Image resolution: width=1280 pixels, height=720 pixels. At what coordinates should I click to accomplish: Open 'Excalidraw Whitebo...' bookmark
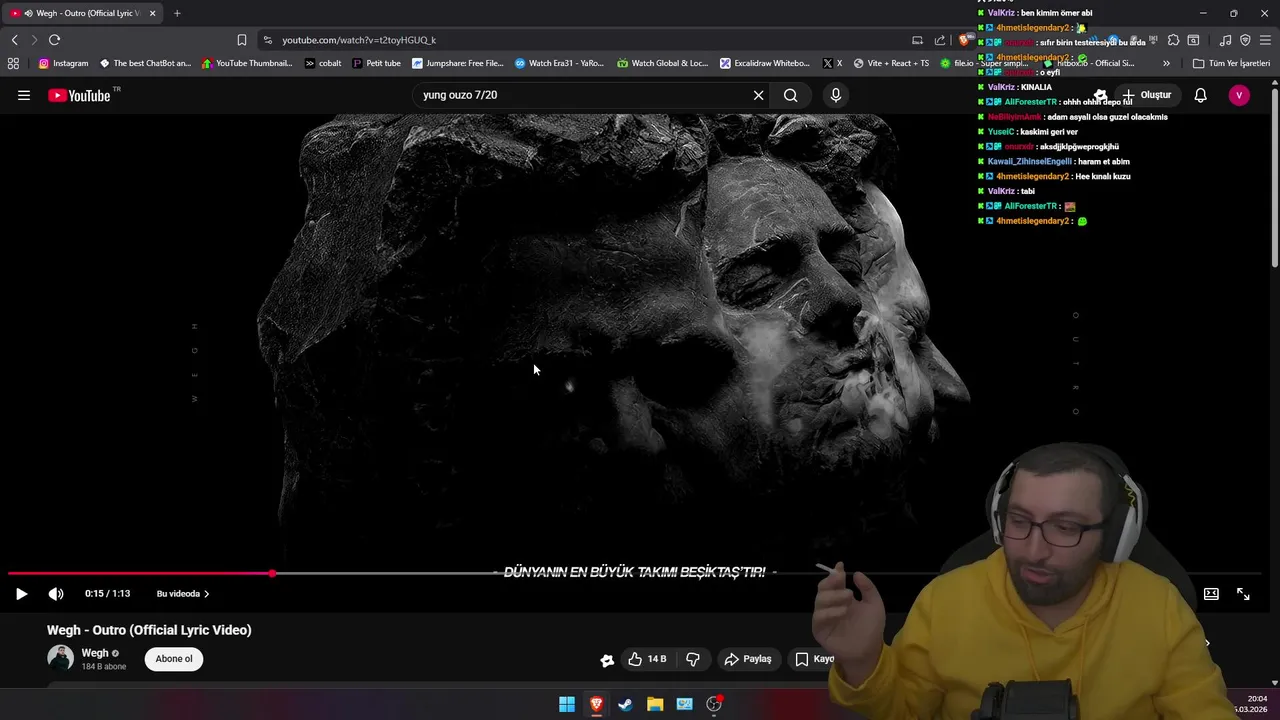click(765, 63)
